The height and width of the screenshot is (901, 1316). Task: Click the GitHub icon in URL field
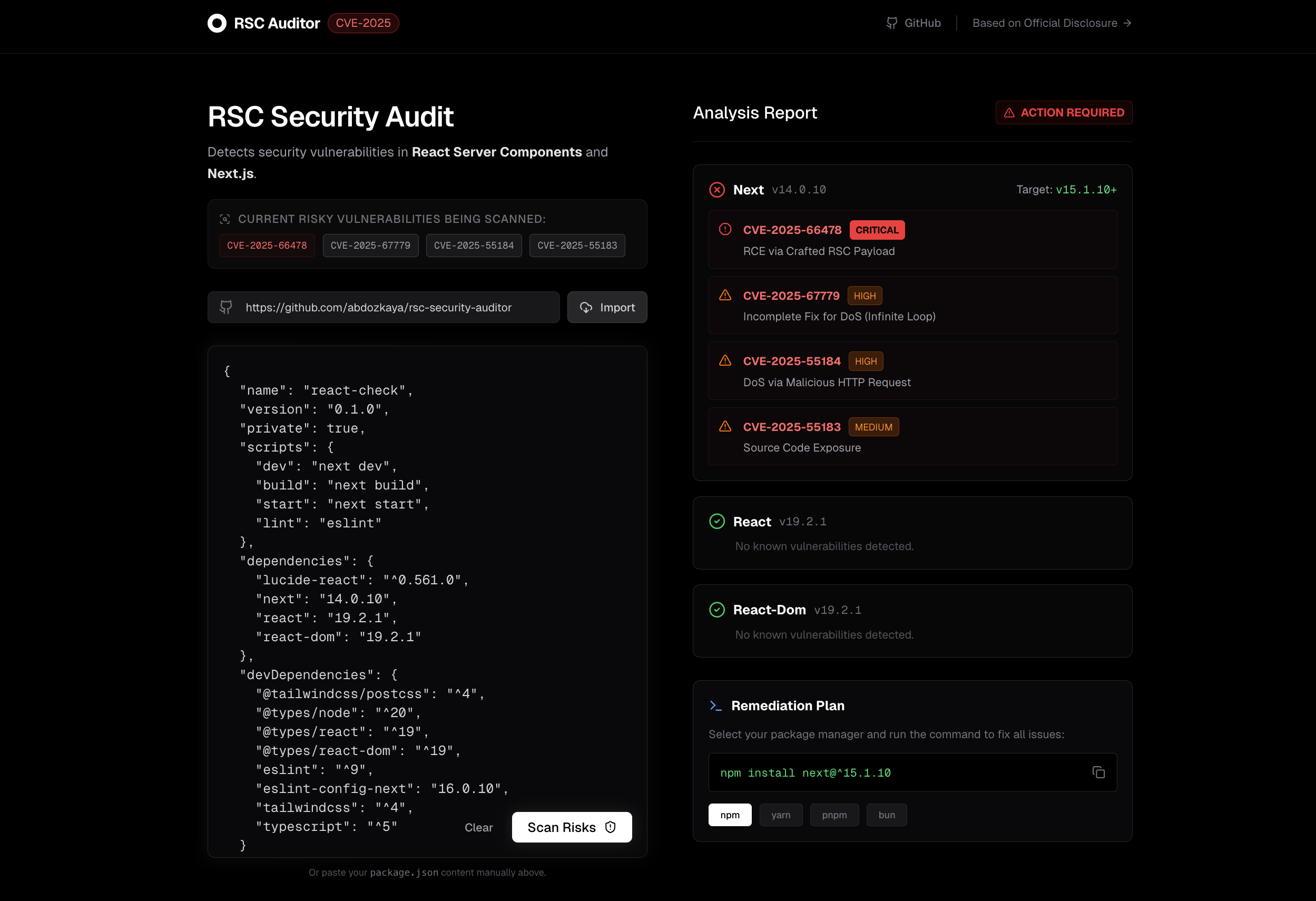click(226, 308)
